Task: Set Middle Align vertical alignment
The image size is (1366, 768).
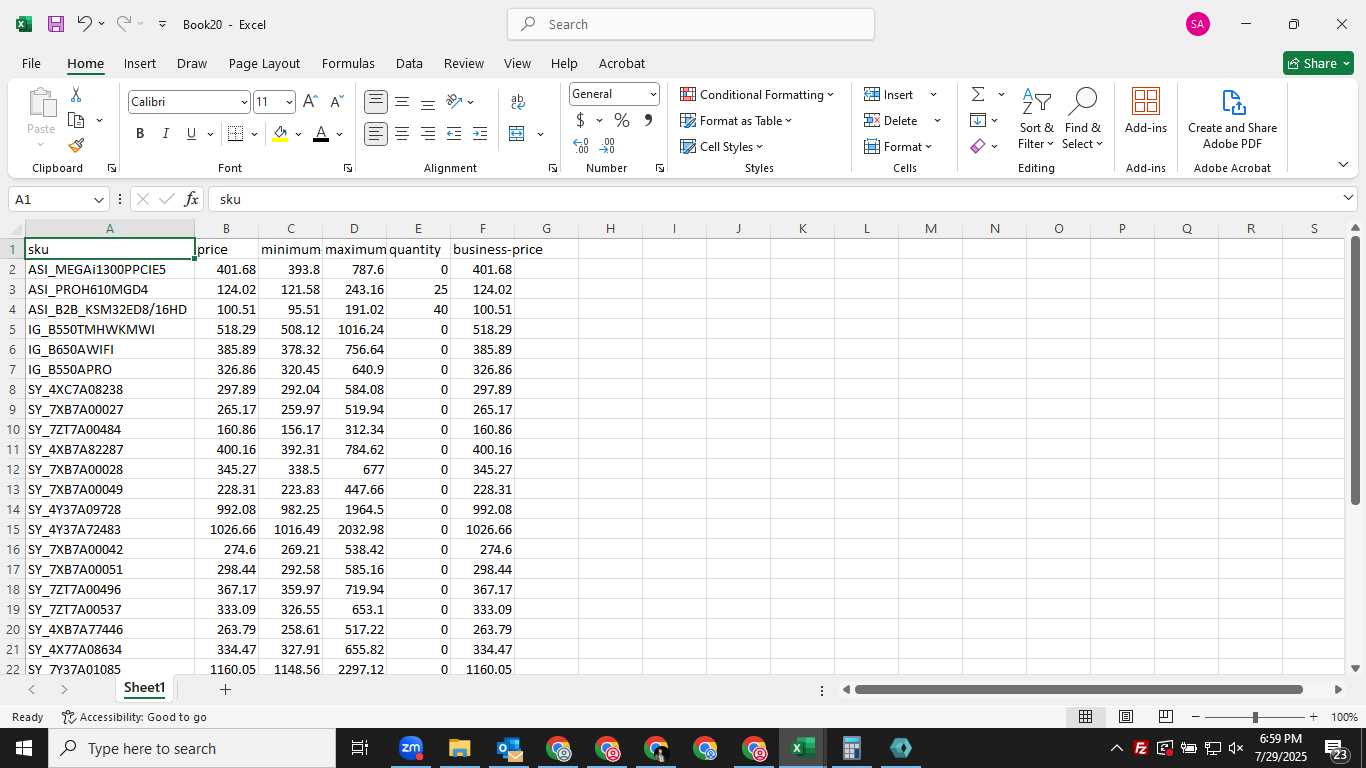Action: coord(402,102)
